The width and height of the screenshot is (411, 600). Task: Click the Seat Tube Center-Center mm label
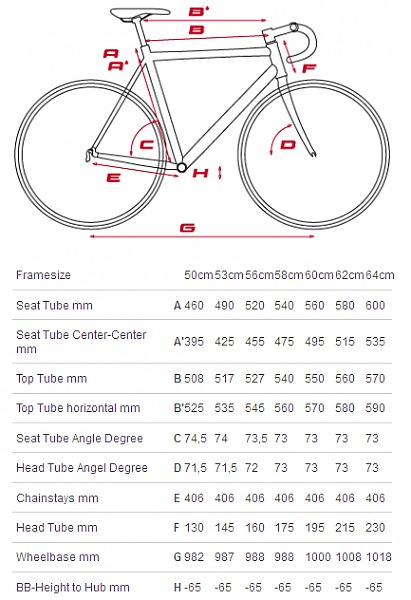pos(81,342)
